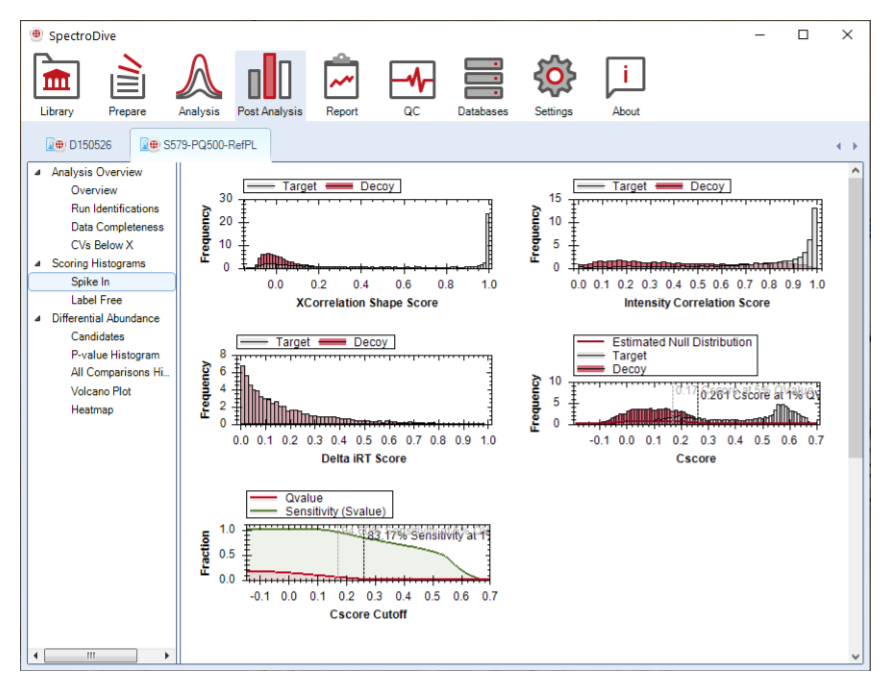The width and height of the screenshot is (891, 692).
Task: Collapse the Analysis Overview tree node
Action: (x=38, y=172)
